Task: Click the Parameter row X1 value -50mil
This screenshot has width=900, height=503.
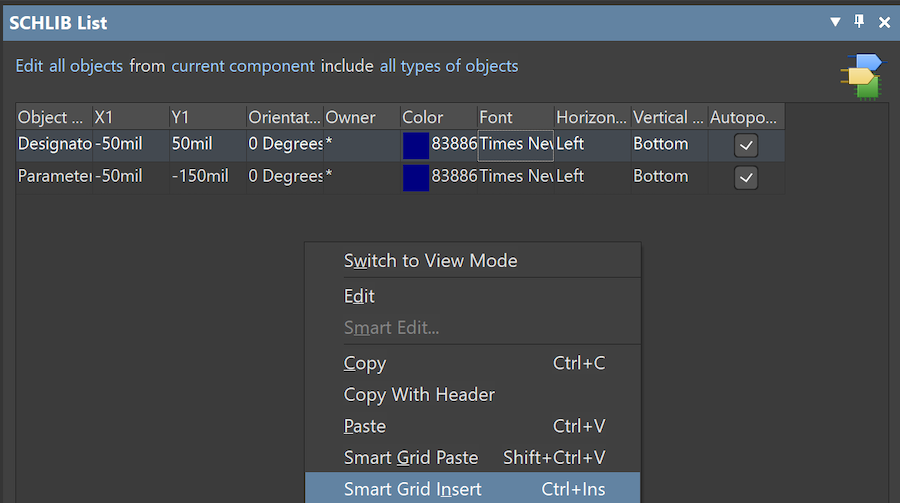Action: tap(131, 176)
